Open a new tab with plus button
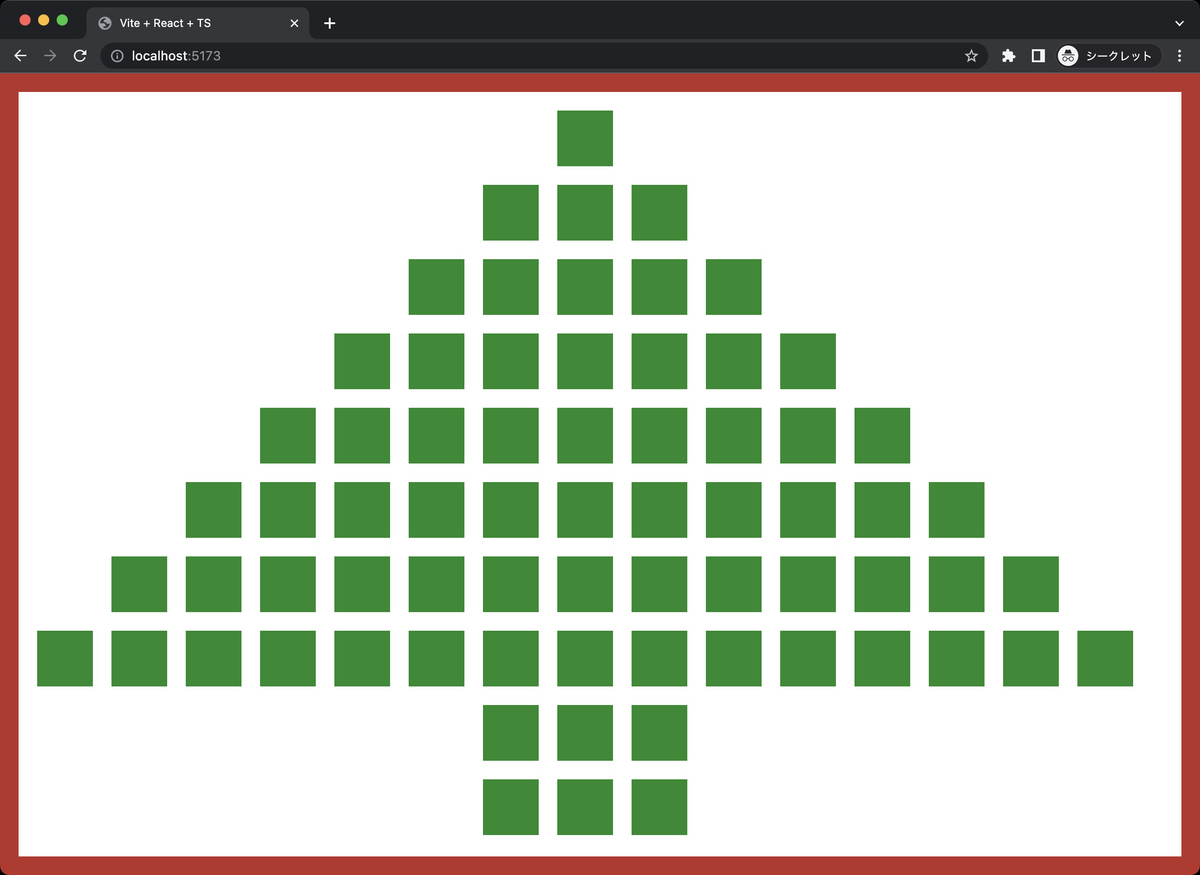1200x875 pixels. (330, 23)
